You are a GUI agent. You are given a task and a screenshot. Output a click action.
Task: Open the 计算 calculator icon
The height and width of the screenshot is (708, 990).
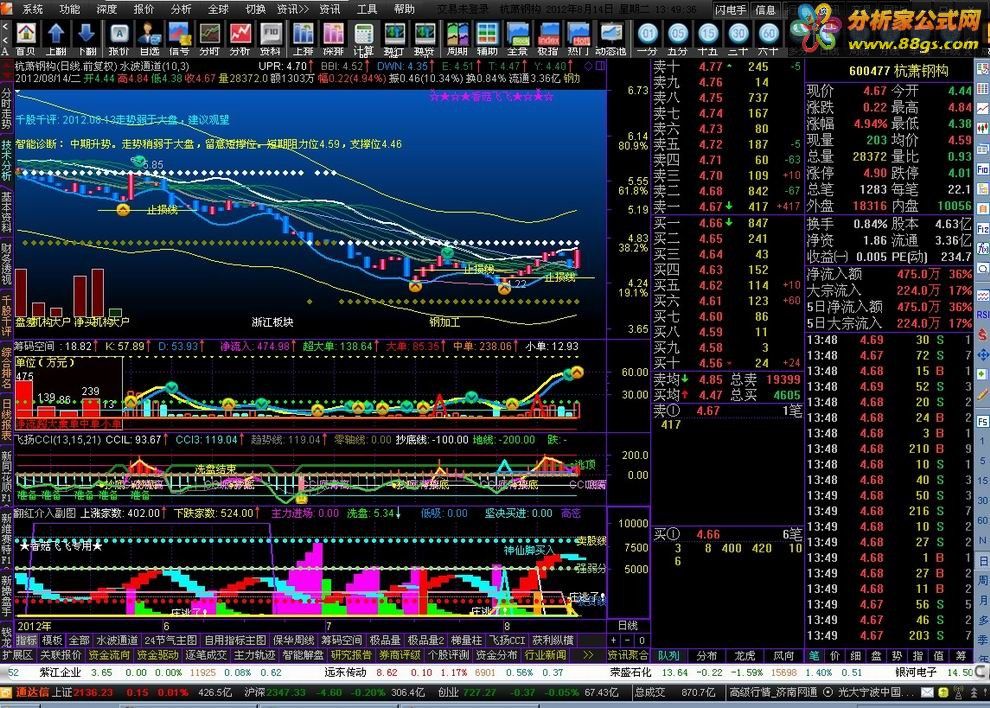pos(364,39)
